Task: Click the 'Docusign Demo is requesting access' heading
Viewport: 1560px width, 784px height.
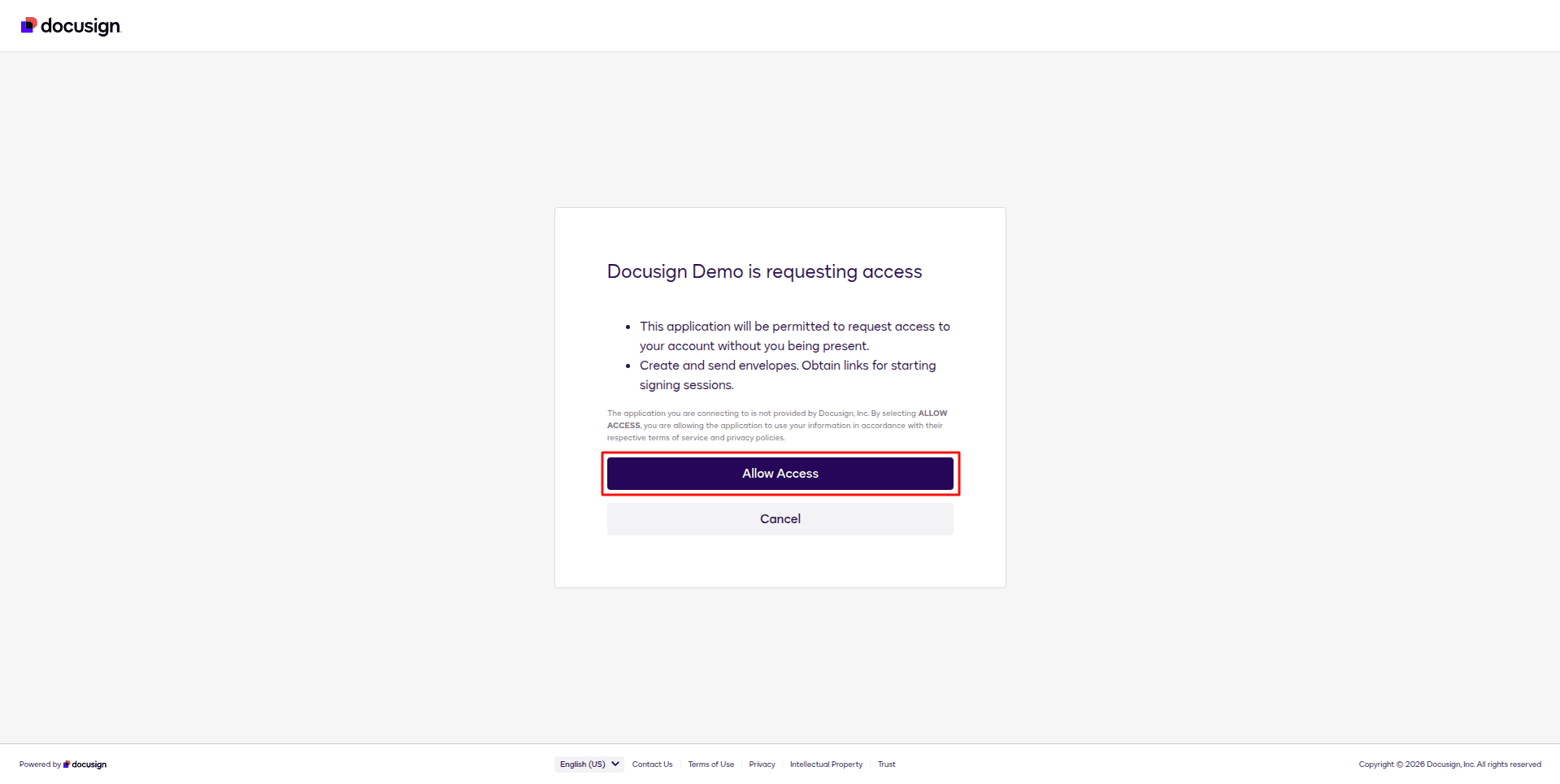Action: coord(764,271)
